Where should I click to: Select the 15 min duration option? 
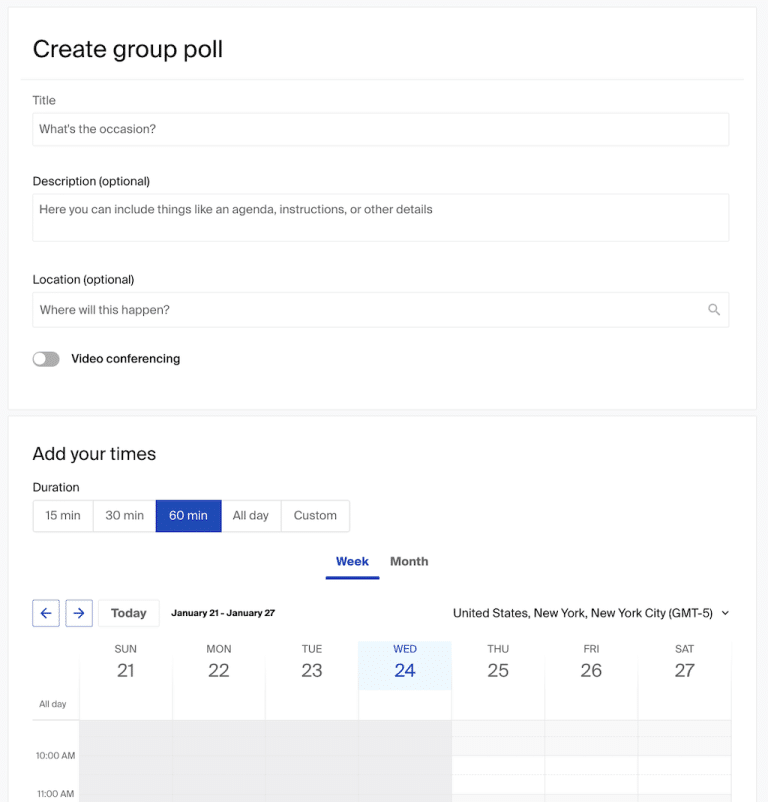62,515
